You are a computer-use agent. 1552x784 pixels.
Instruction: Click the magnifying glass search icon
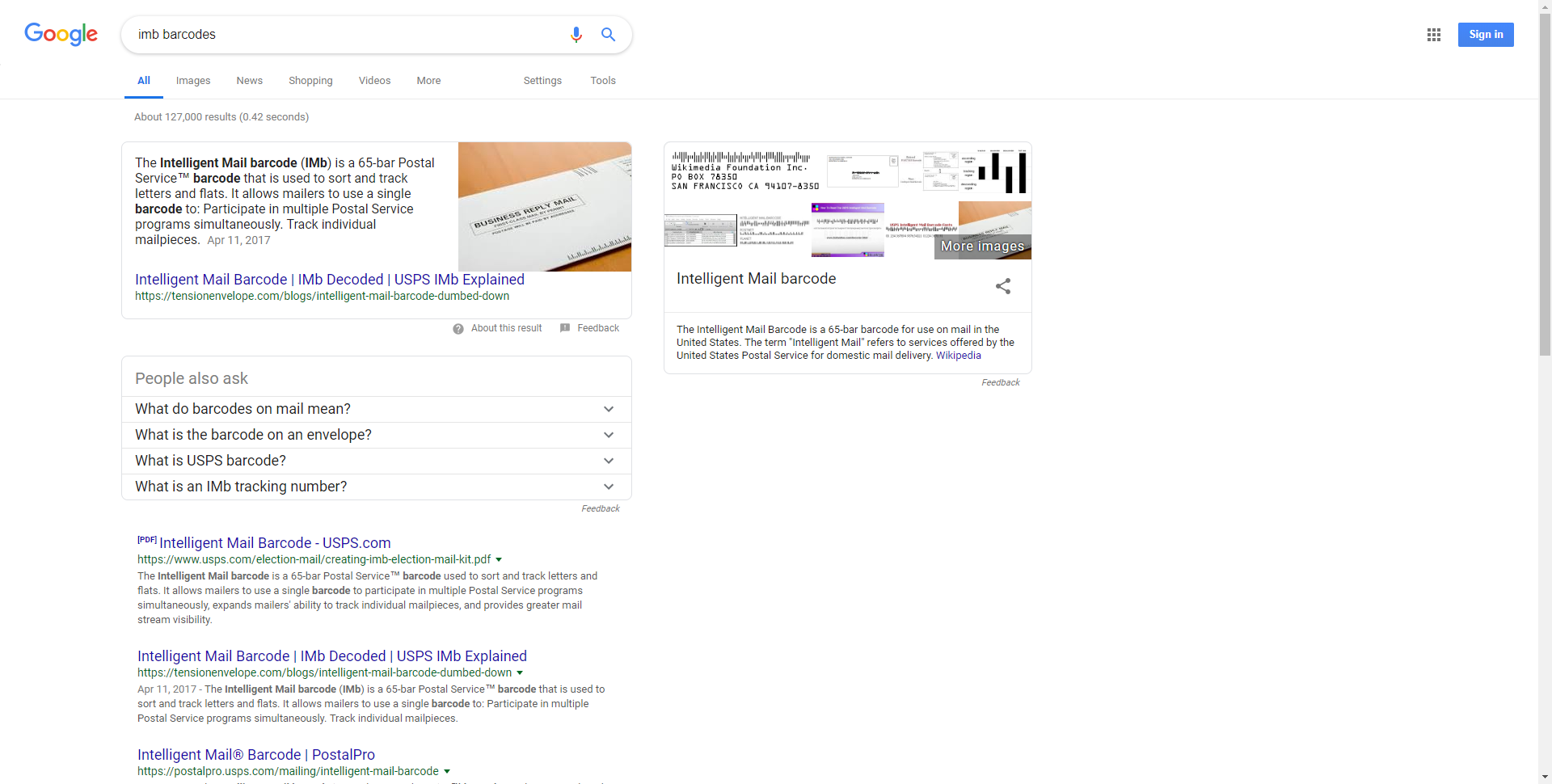[608, 35]
